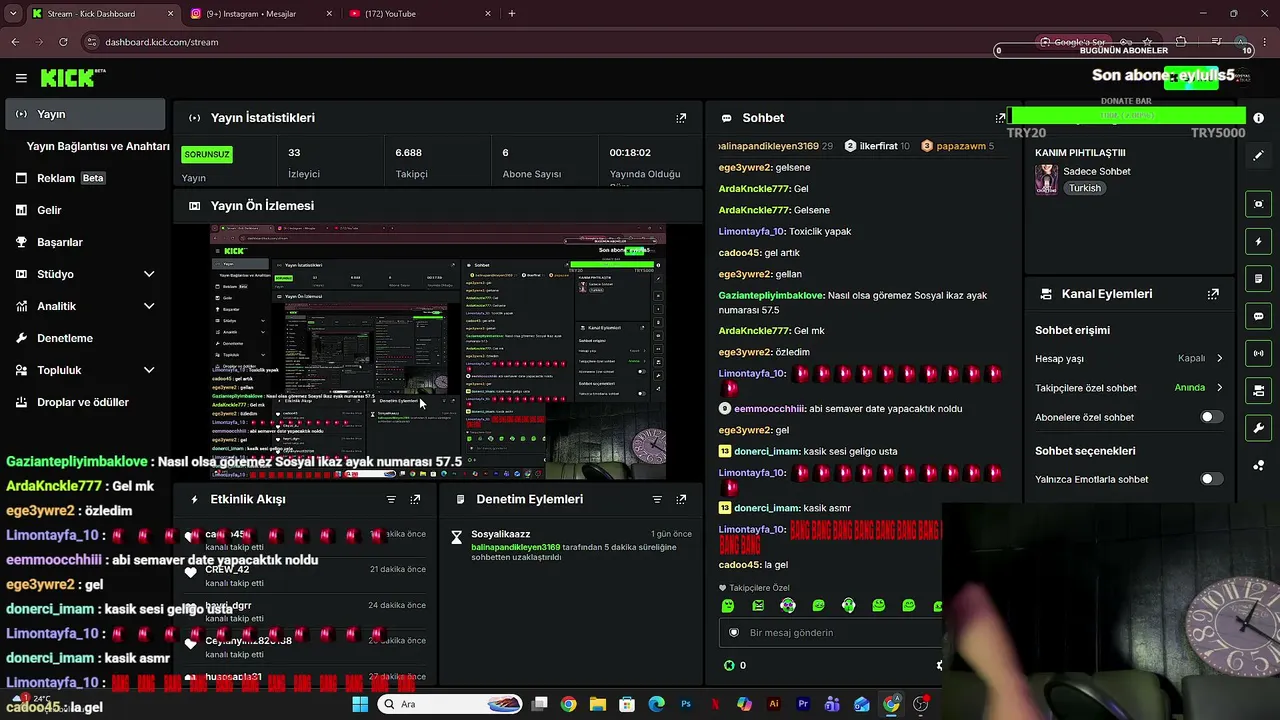Open balinapandikleyen3169 profile in Denetim Eylemleri
Viewport: 1280px width, 720px height.
pyautogui.click(x=515, y=547)
